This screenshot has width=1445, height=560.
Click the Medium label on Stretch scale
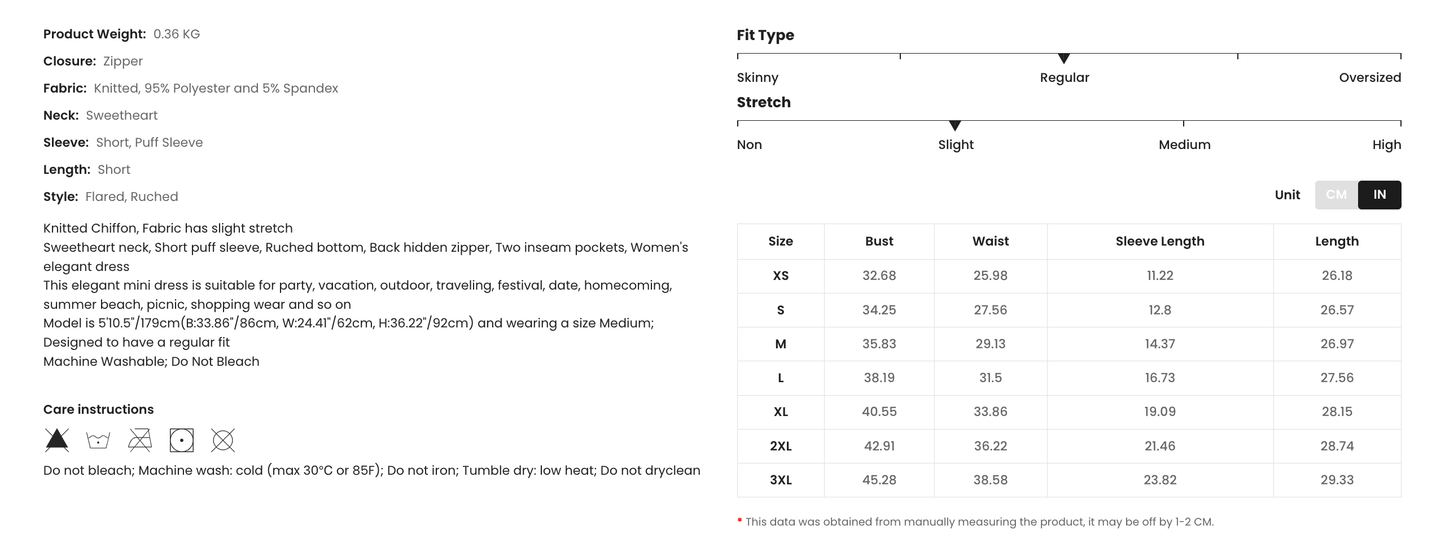[x=1184, y=145]
